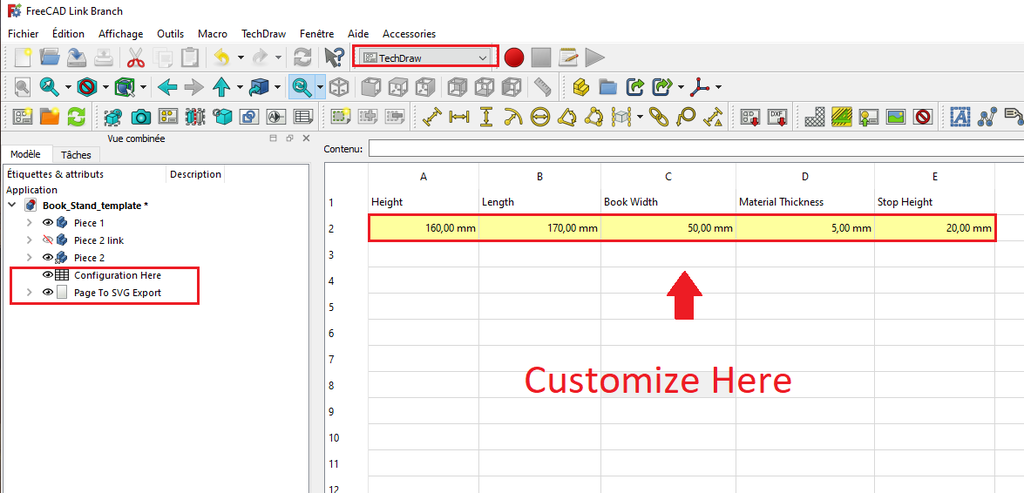The image size is (1024, 493).
Task: Select the Page To SVG Export item
Action: click(117, 293)
